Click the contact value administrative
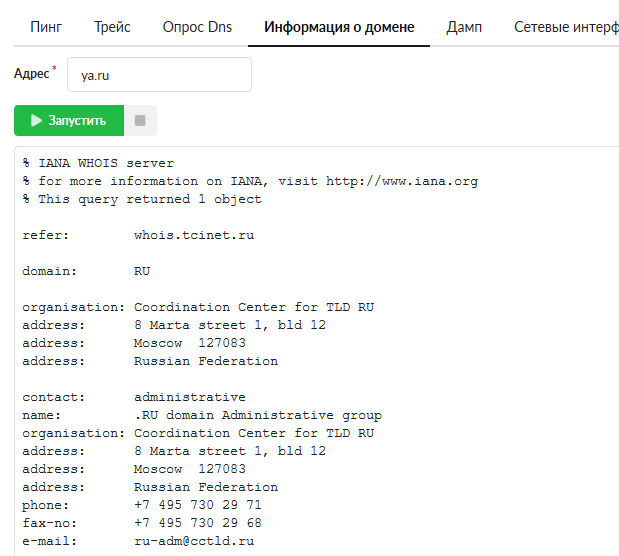The width and height of the screenshot is (619, 556). click(190, 397)
